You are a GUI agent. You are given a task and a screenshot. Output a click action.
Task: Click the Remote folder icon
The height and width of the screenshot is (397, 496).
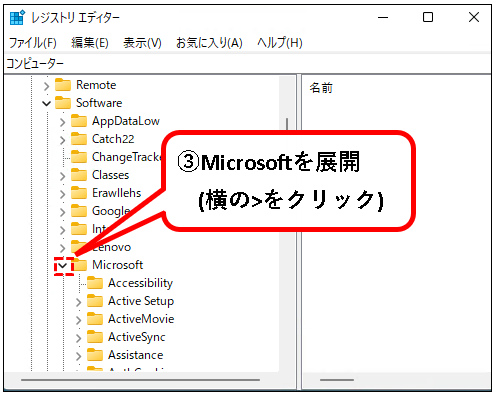(63, 85)
